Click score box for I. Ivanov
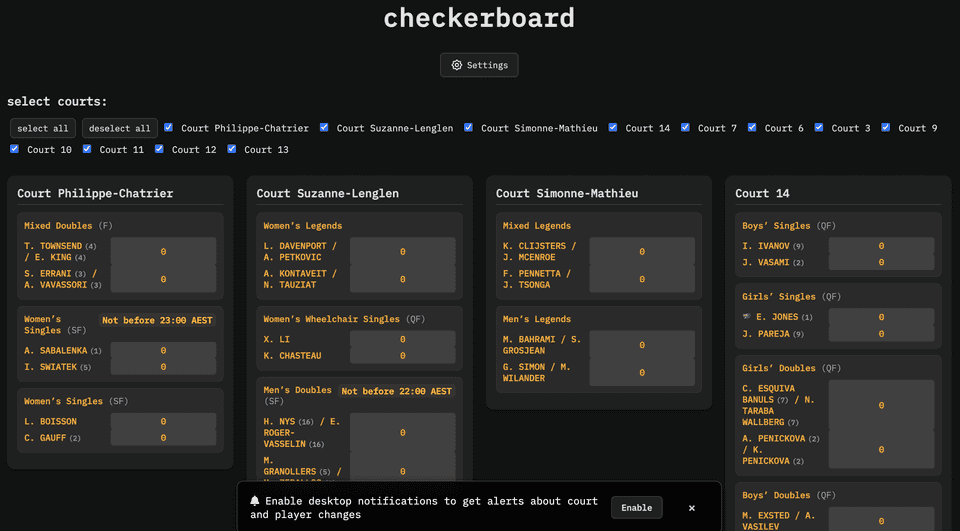The height and width of the screenshot is (531, 960). click(x=881, y=246)
